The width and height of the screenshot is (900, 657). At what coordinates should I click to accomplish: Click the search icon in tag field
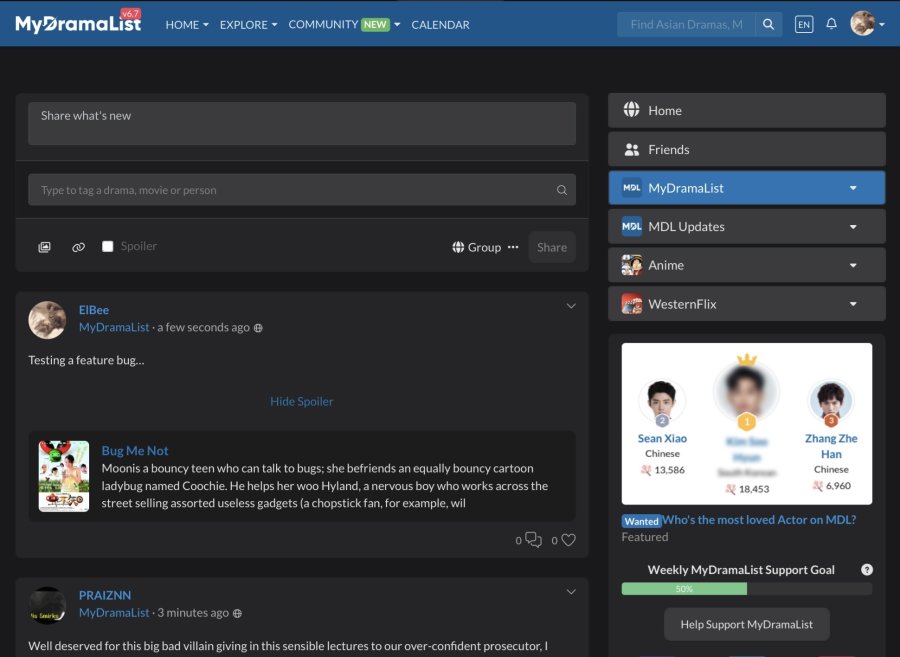click(x=561, y=190)
